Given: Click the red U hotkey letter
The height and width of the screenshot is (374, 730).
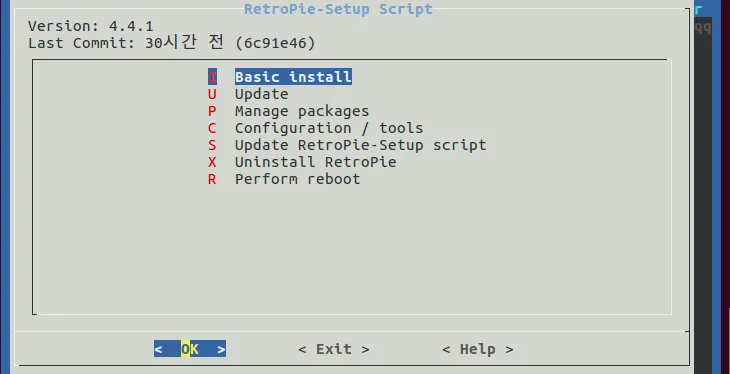Looking at the screenshot, I should pyautogui.click(x=212, y=94).
